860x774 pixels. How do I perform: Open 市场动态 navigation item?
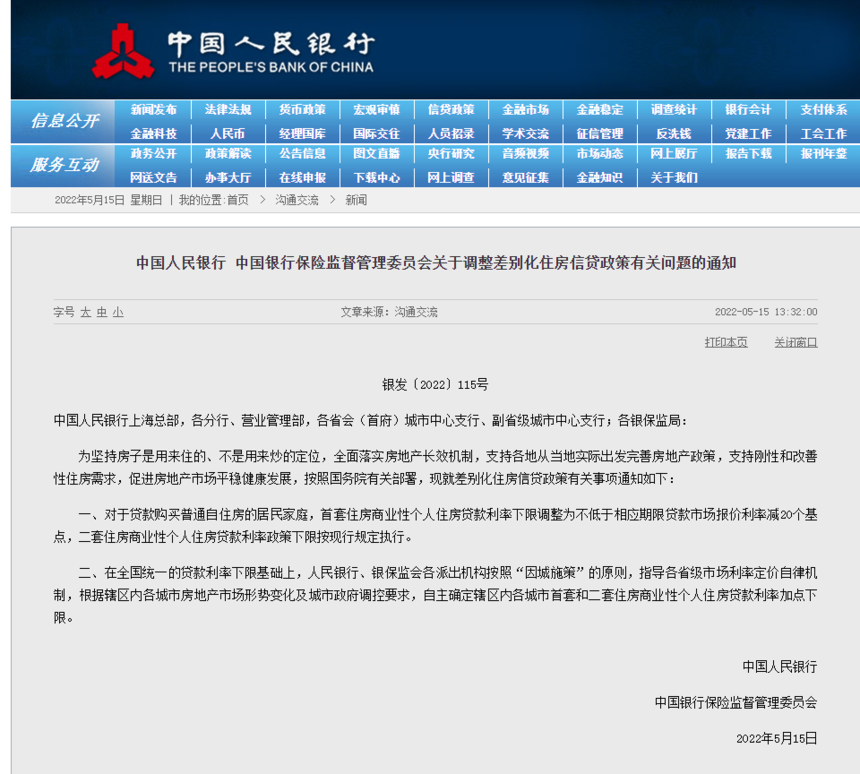[x=599, y=154]
